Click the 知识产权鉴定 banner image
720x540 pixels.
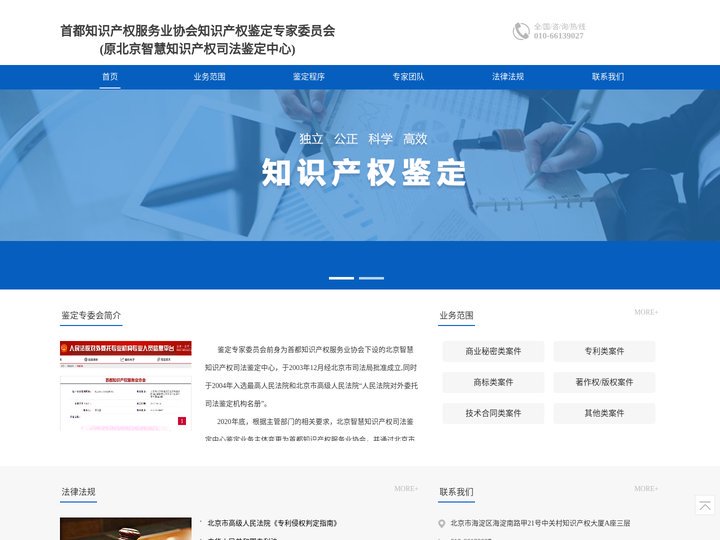[360, 165]
